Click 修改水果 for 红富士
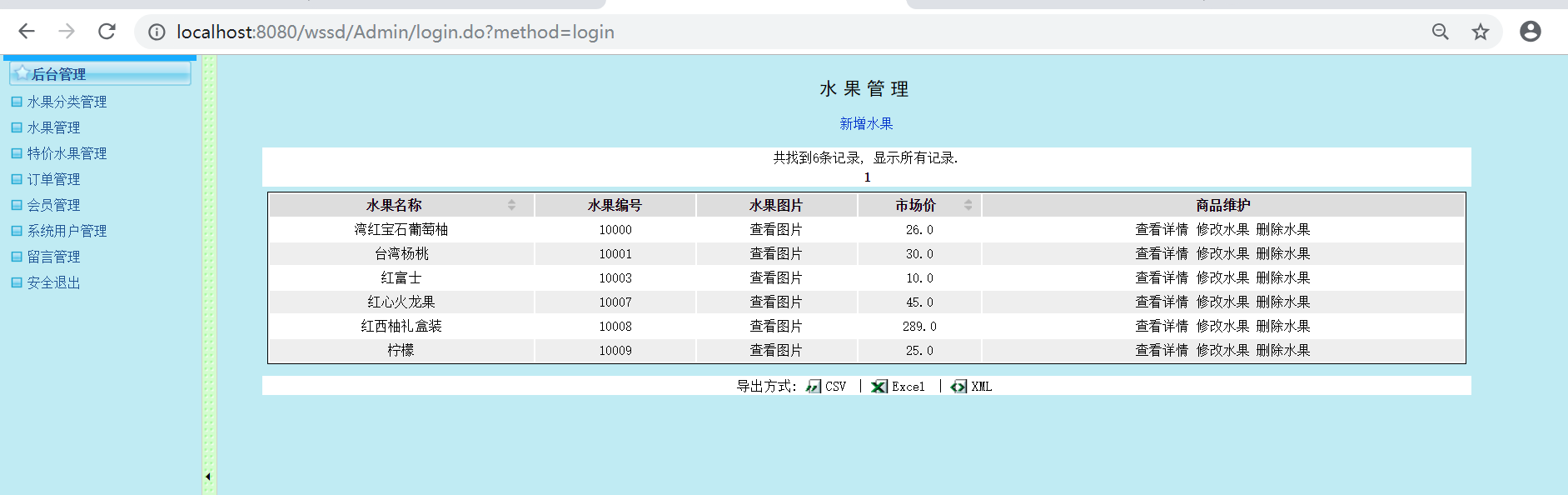This screenshot has height=495, width=1568. [1223, 277]
